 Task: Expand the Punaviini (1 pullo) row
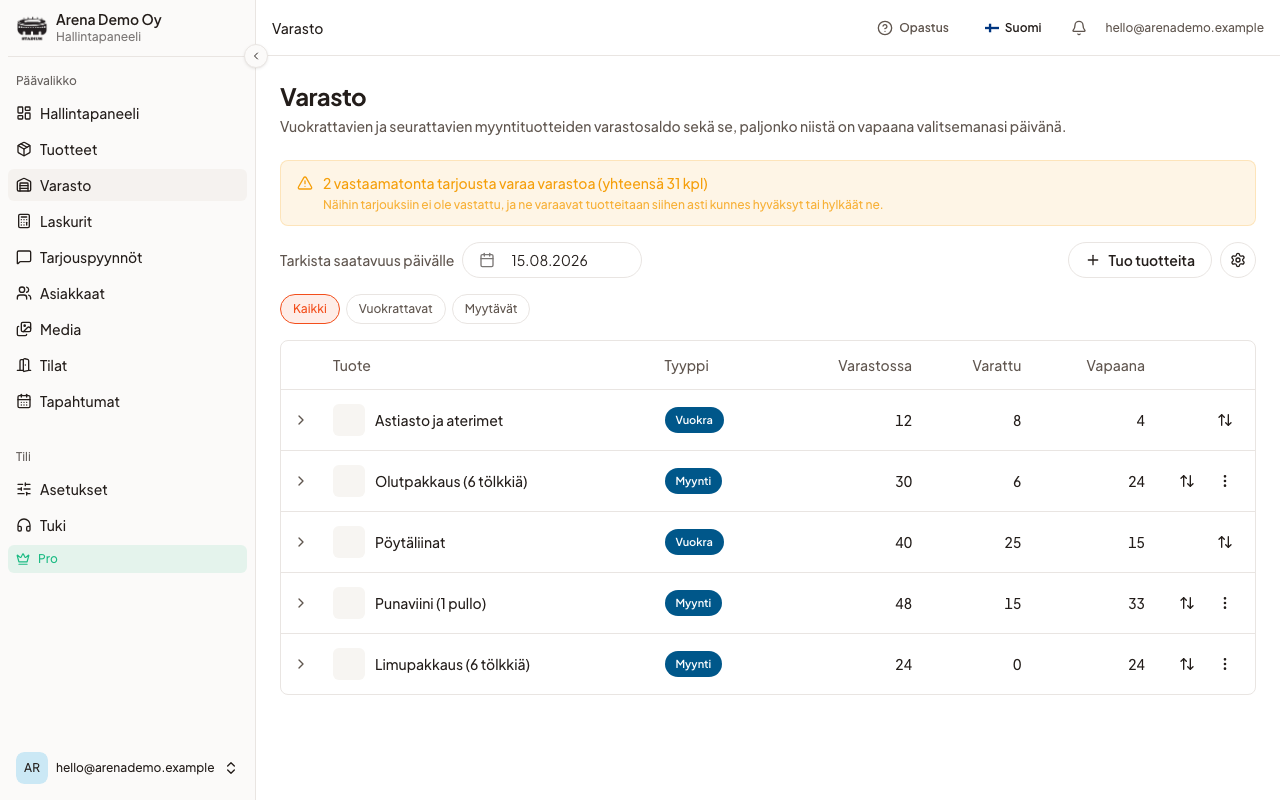click(x=301, y=603)
